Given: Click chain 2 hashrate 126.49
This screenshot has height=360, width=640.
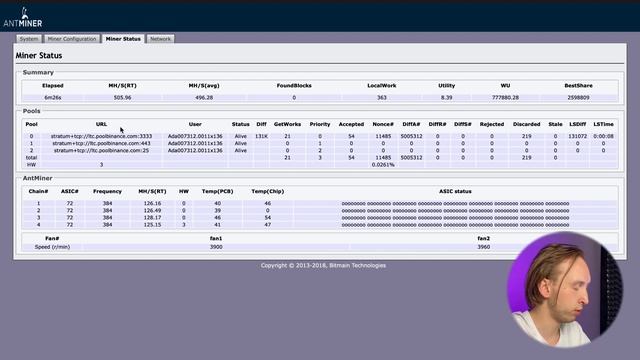Looking at the screenshot, I should (152, 211).
